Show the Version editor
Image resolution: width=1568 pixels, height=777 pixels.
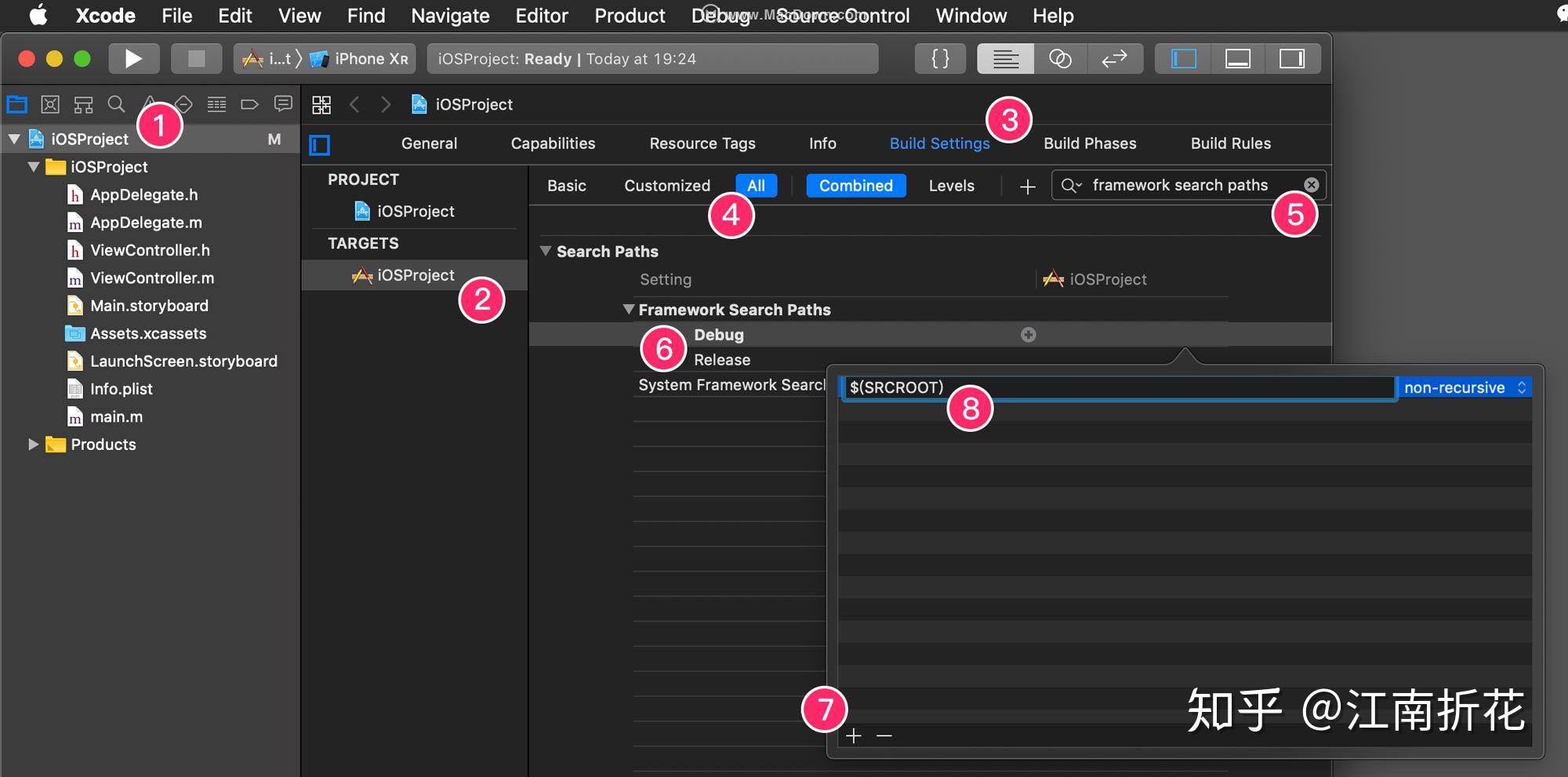tap(1114, 59)
